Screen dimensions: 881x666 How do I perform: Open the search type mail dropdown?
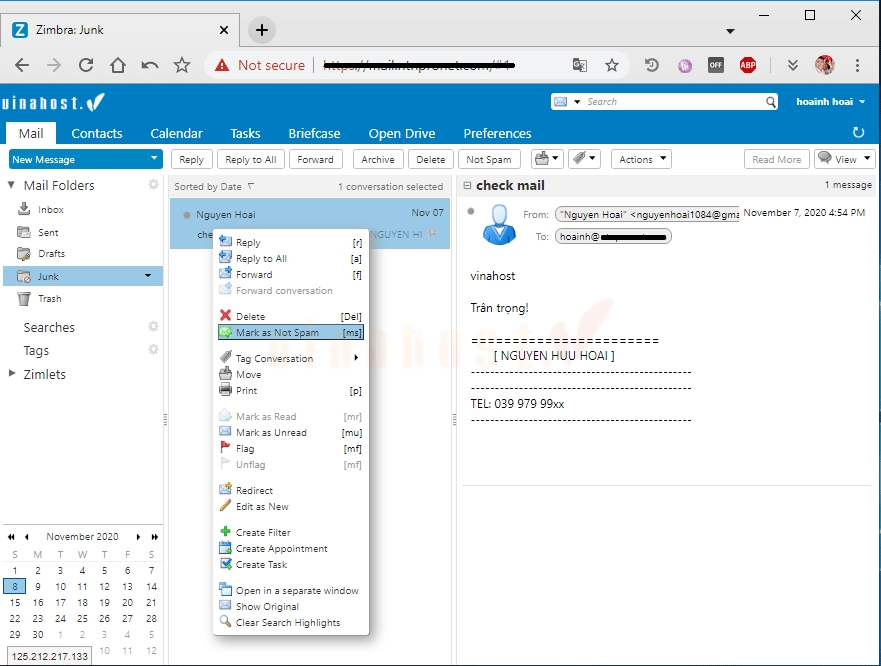(x=566, y=102)
